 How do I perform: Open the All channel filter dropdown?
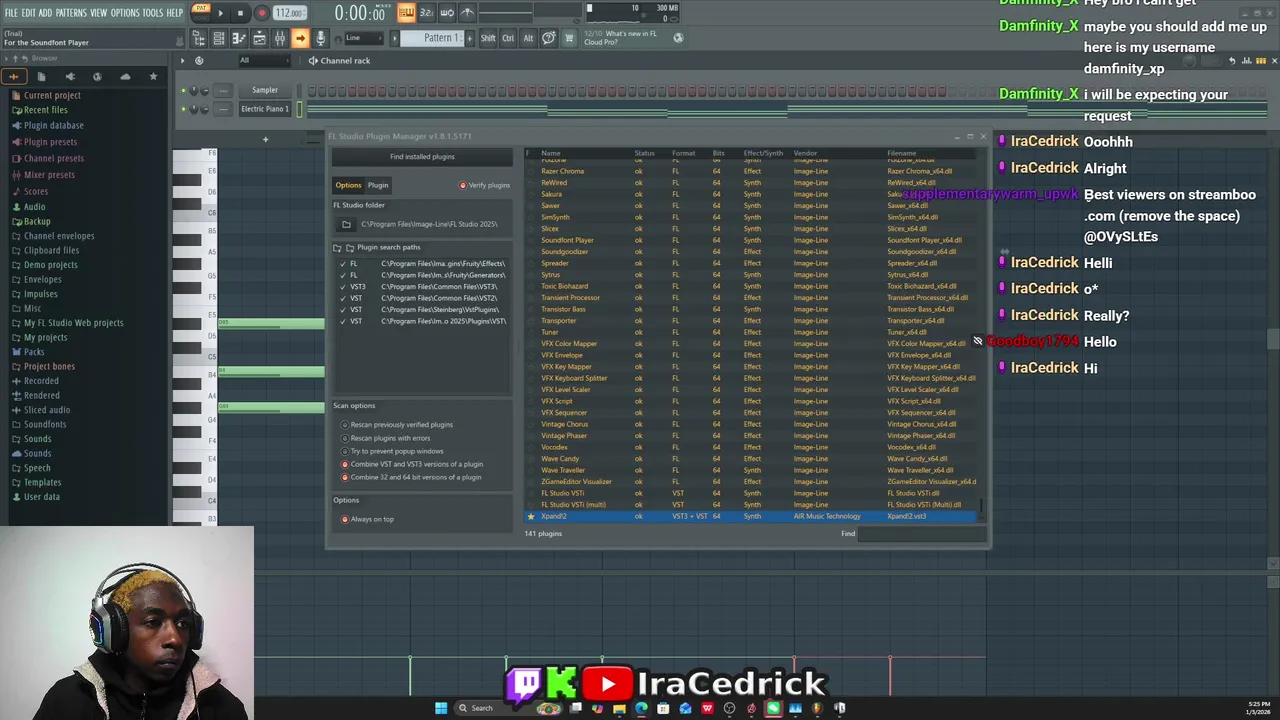coord(263,60)
